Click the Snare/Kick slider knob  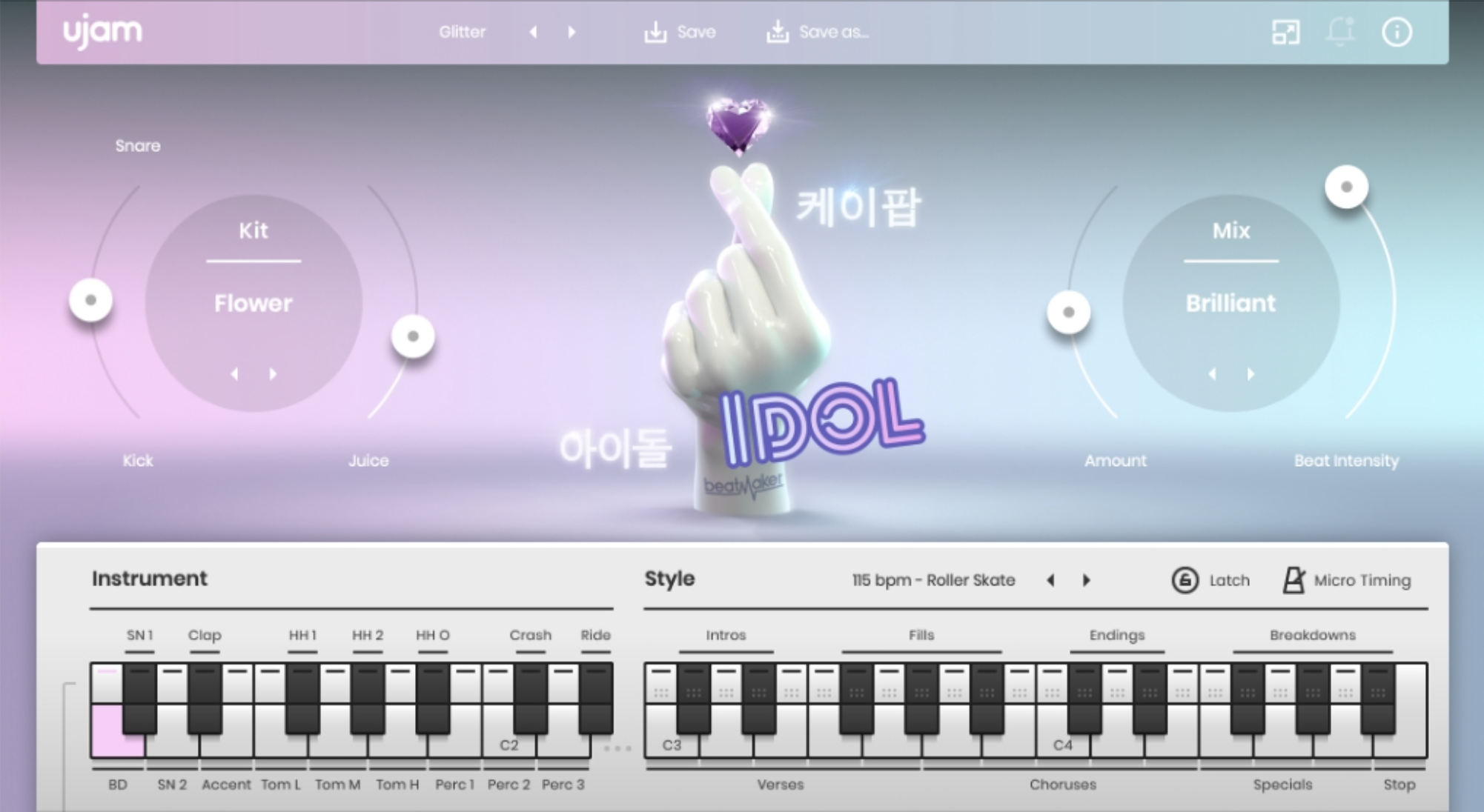[x=91, y=300]
